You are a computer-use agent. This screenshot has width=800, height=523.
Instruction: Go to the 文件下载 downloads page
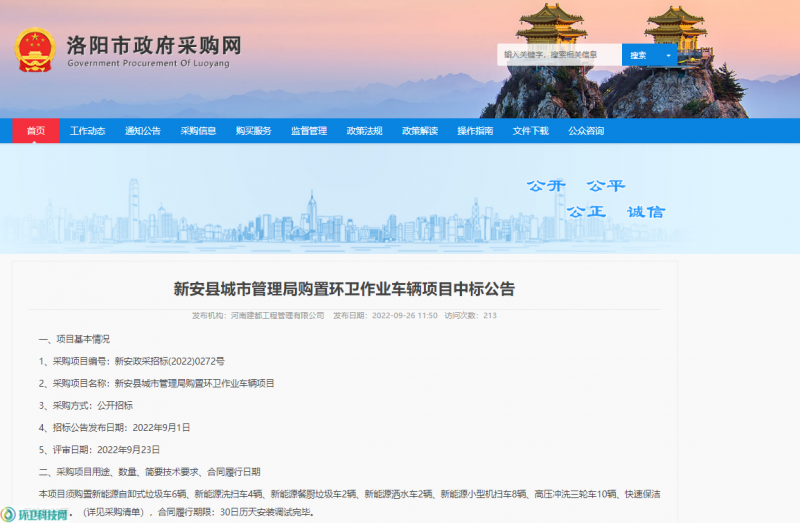[530, 131]
